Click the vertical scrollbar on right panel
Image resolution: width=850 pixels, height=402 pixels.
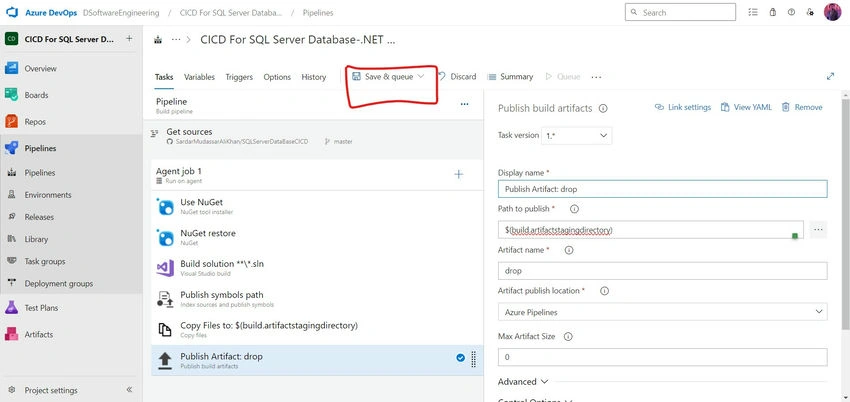pyautogui.click(x=846, y=211)
